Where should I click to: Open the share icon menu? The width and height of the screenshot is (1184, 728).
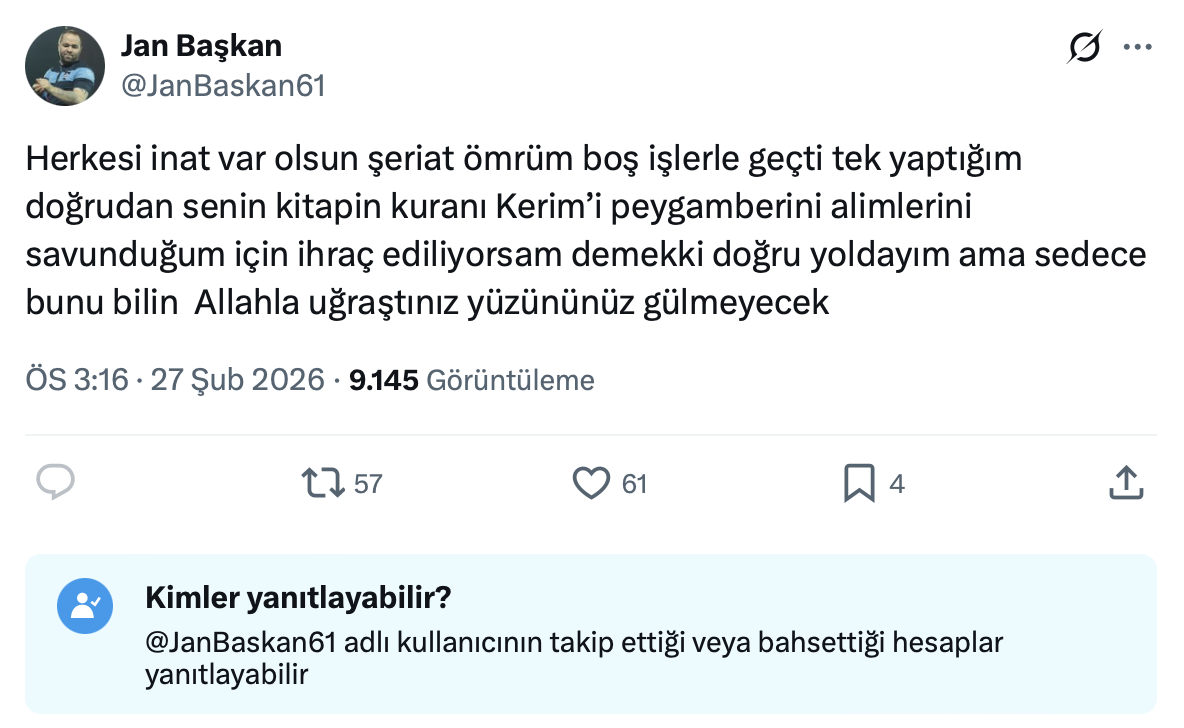(x=1126, y=483)
